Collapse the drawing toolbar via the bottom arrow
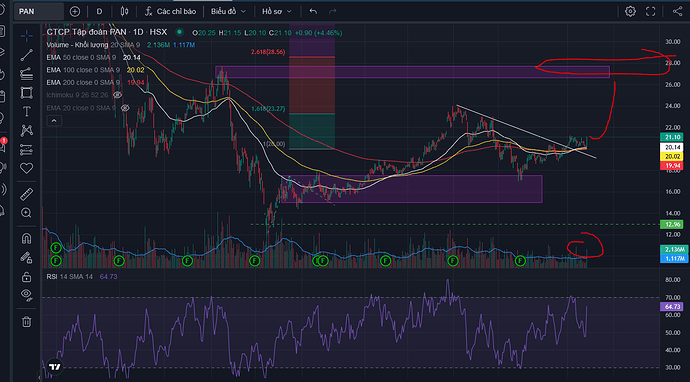Screen dimensions: 690x382 pos(39,378)
